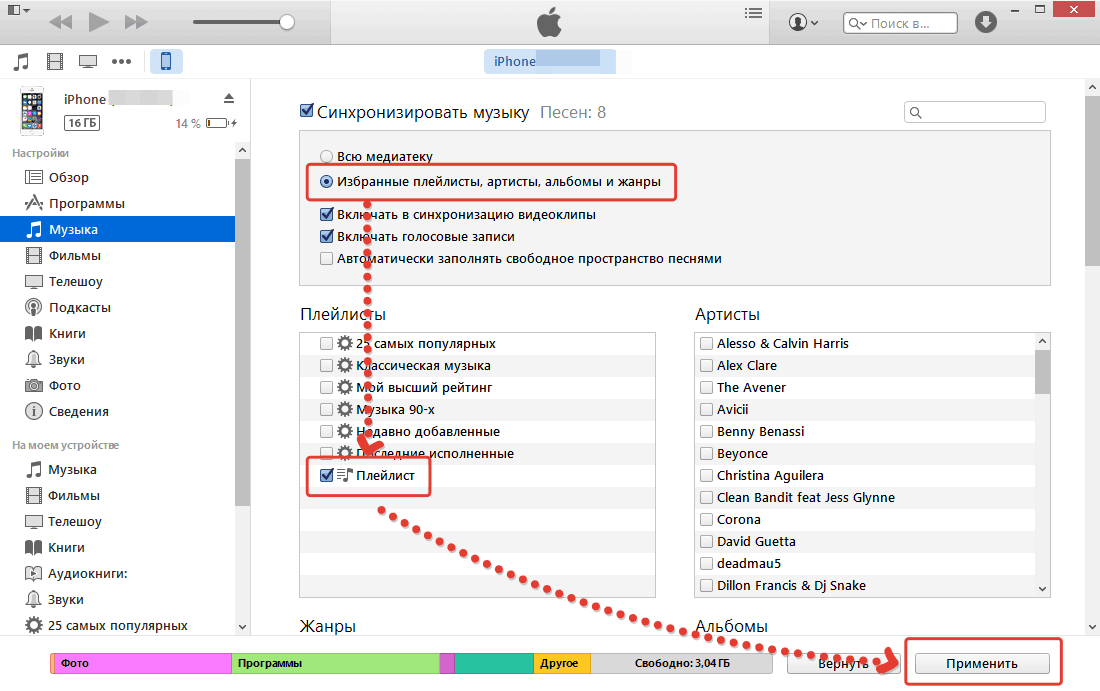1100x691 pixels.
Task: Open the Movies library icon in the toolbar
Action: pos(55,62)
